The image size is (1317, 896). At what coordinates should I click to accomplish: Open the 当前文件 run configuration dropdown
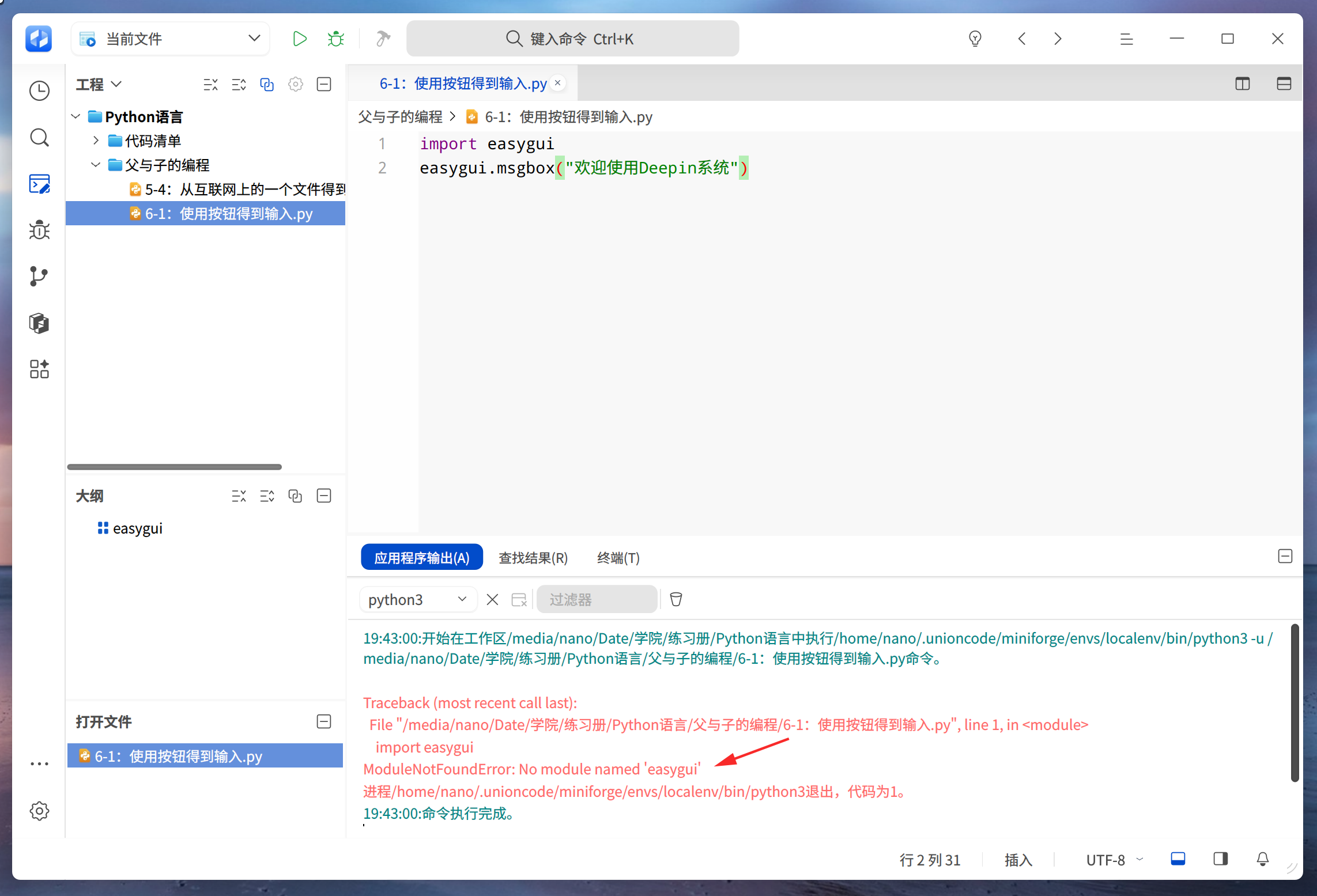pos(171,39)
